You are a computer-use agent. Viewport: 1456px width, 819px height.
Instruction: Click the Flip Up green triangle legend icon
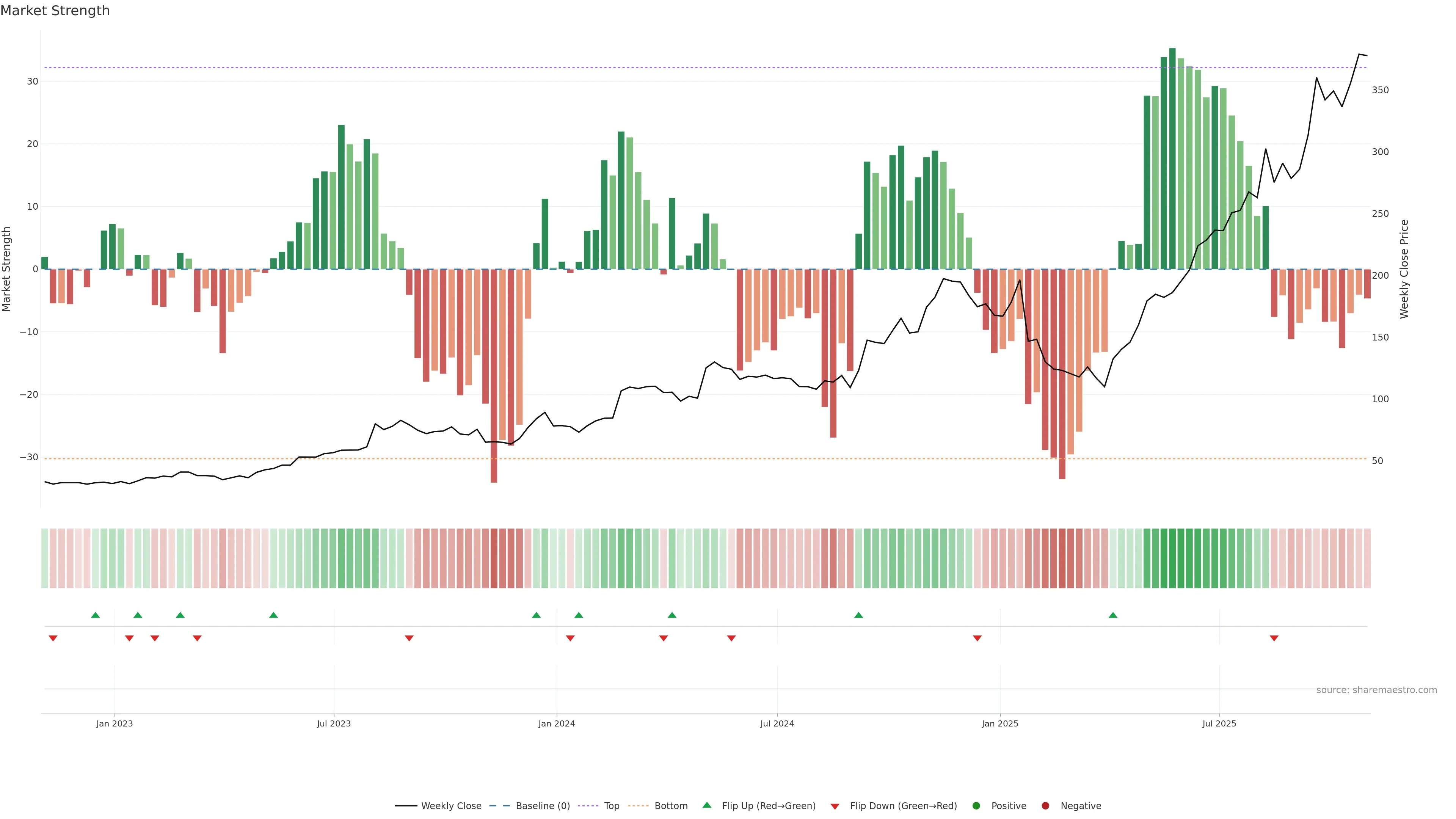[x=706, y=805]
